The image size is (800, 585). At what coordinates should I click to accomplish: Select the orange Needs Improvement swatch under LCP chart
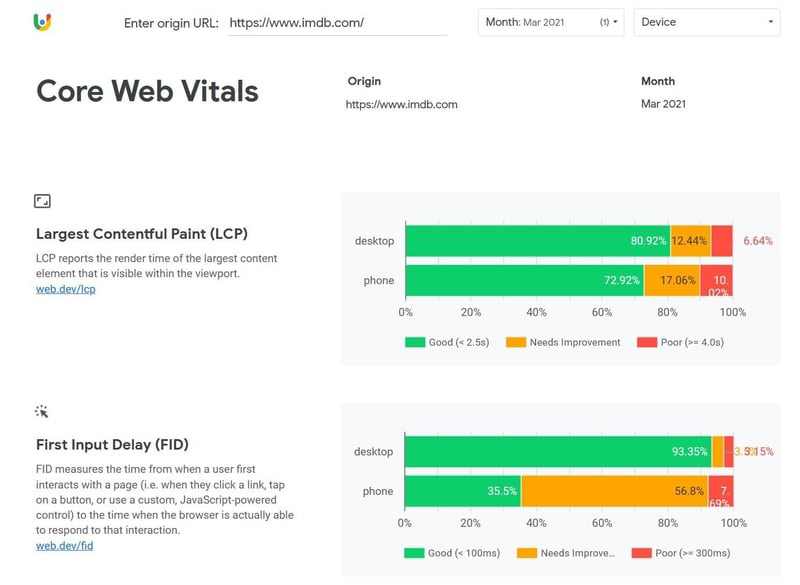[x=516, y=342]
